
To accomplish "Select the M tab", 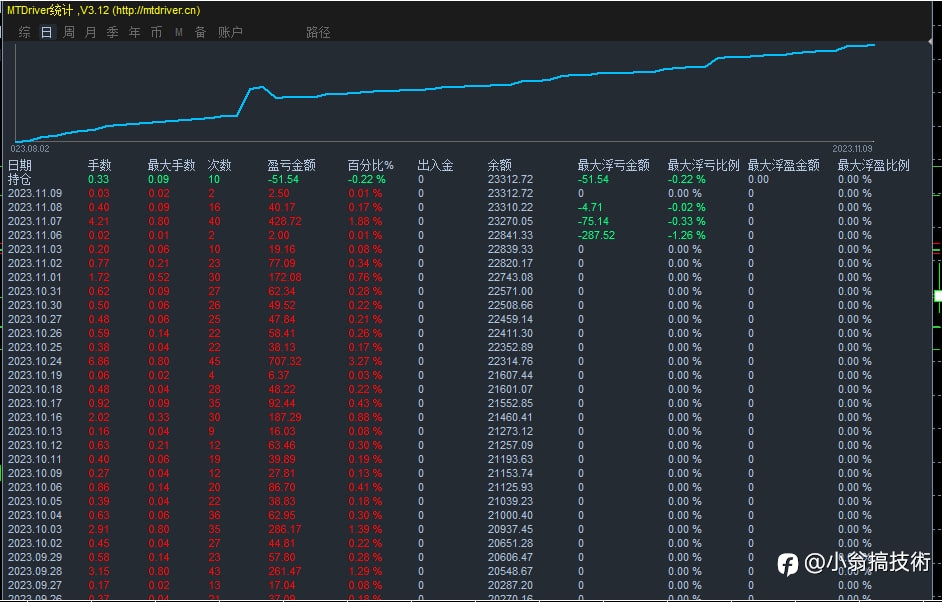I will 178,32.
